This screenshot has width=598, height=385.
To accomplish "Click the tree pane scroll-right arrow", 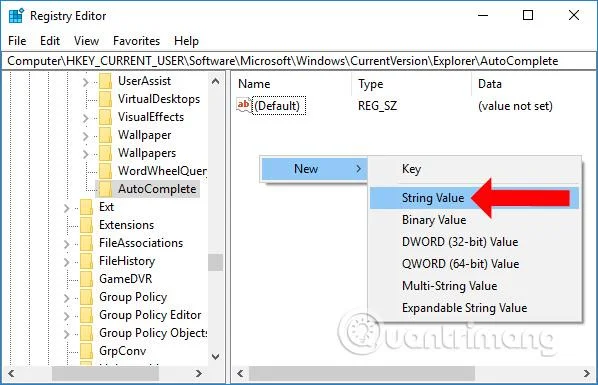I will (198, 373).
